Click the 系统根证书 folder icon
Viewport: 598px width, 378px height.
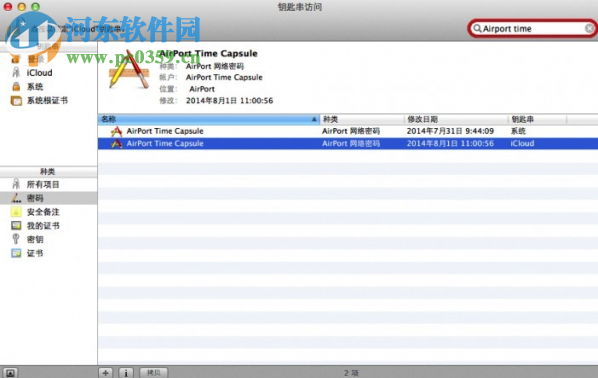click(16, 101)
